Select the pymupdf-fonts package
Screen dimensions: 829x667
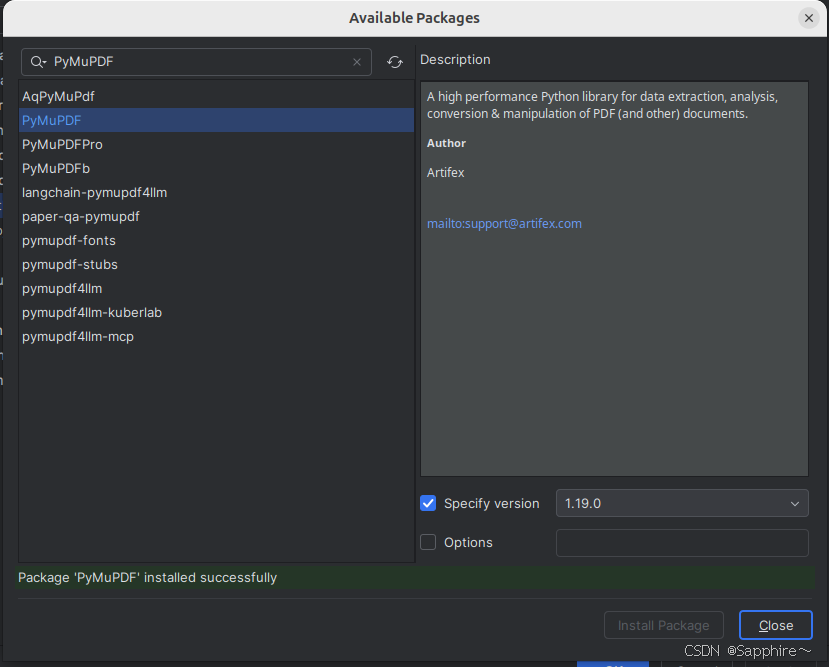point(216,240)
